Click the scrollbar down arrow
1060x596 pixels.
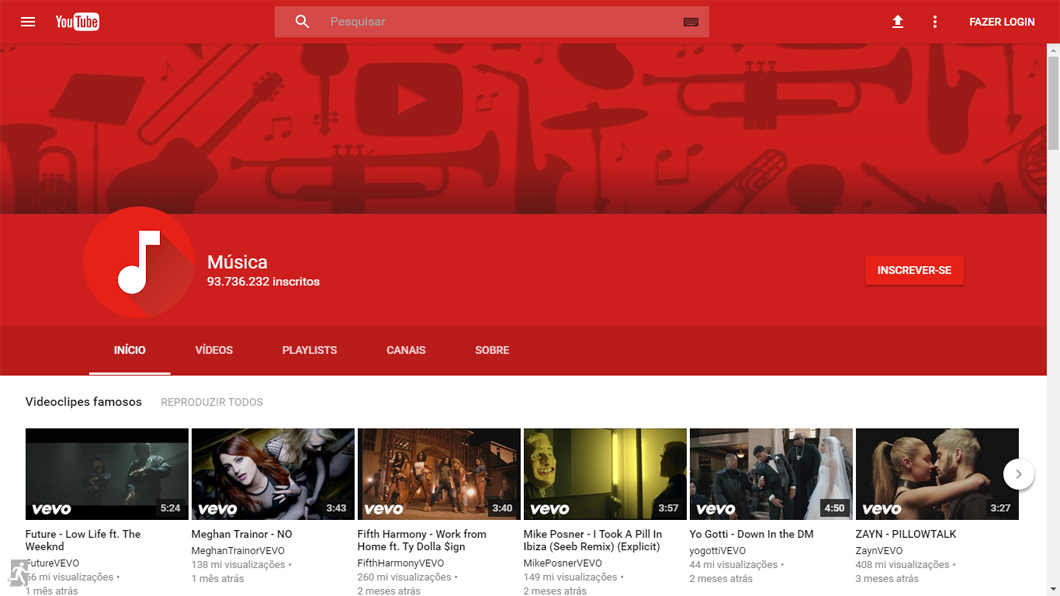coord(1053,589)
